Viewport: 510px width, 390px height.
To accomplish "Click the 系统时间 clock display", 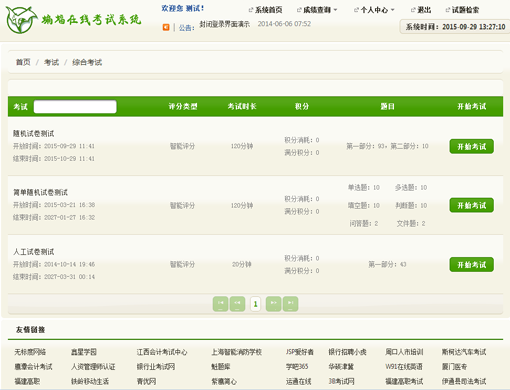I will (455, 27).
